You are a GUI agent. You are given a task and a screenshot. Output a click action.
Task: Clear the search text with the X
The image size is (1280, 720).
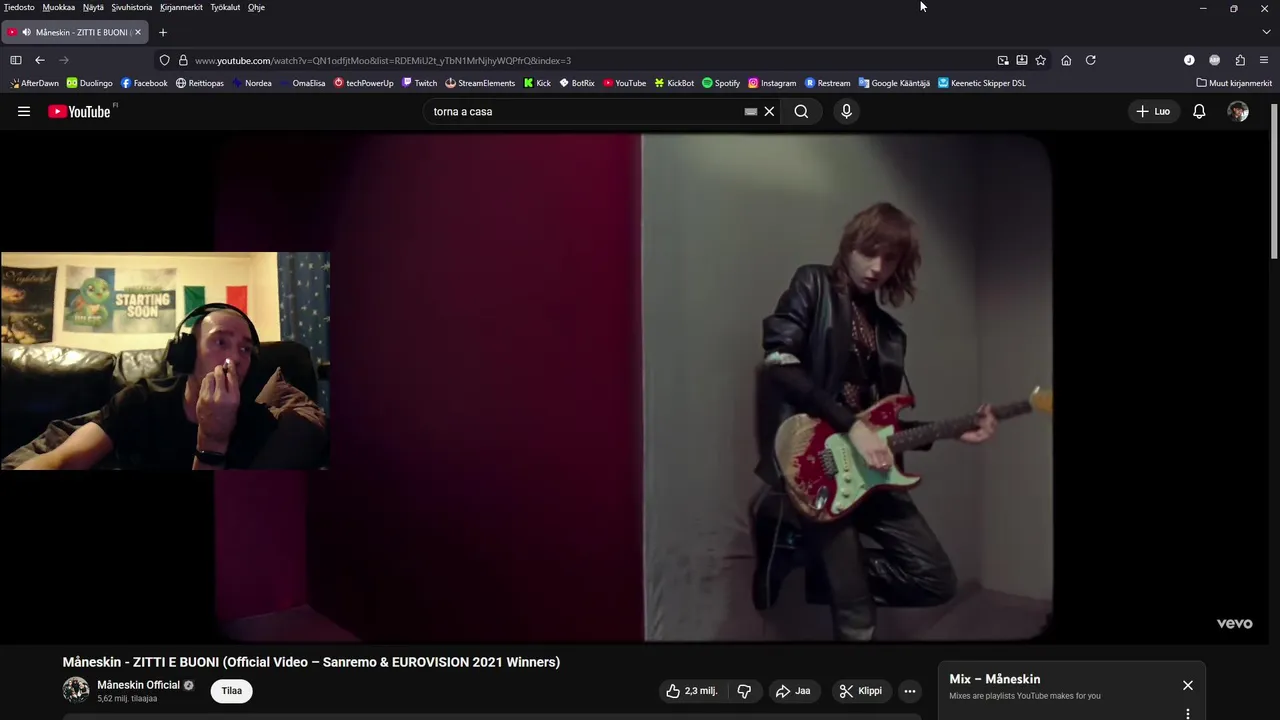[769, 112]
